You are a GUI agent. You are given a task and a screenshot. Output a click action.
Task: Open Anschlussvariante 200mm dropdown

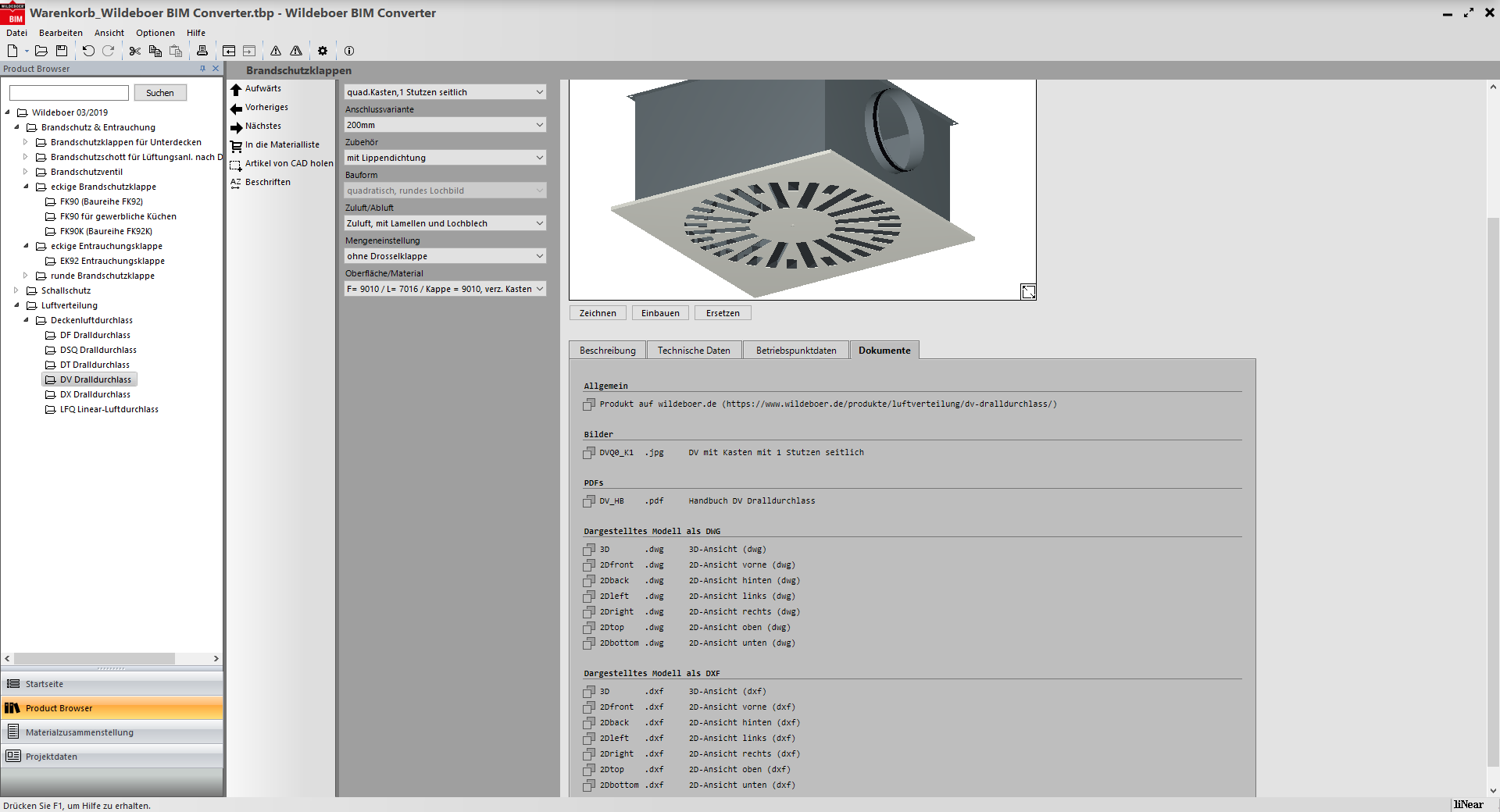pyautogui.click(x=445, y=125)
